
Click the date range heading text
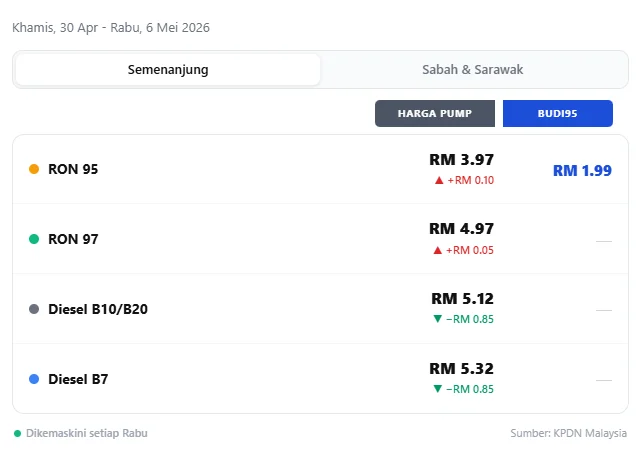click(111, 28)
